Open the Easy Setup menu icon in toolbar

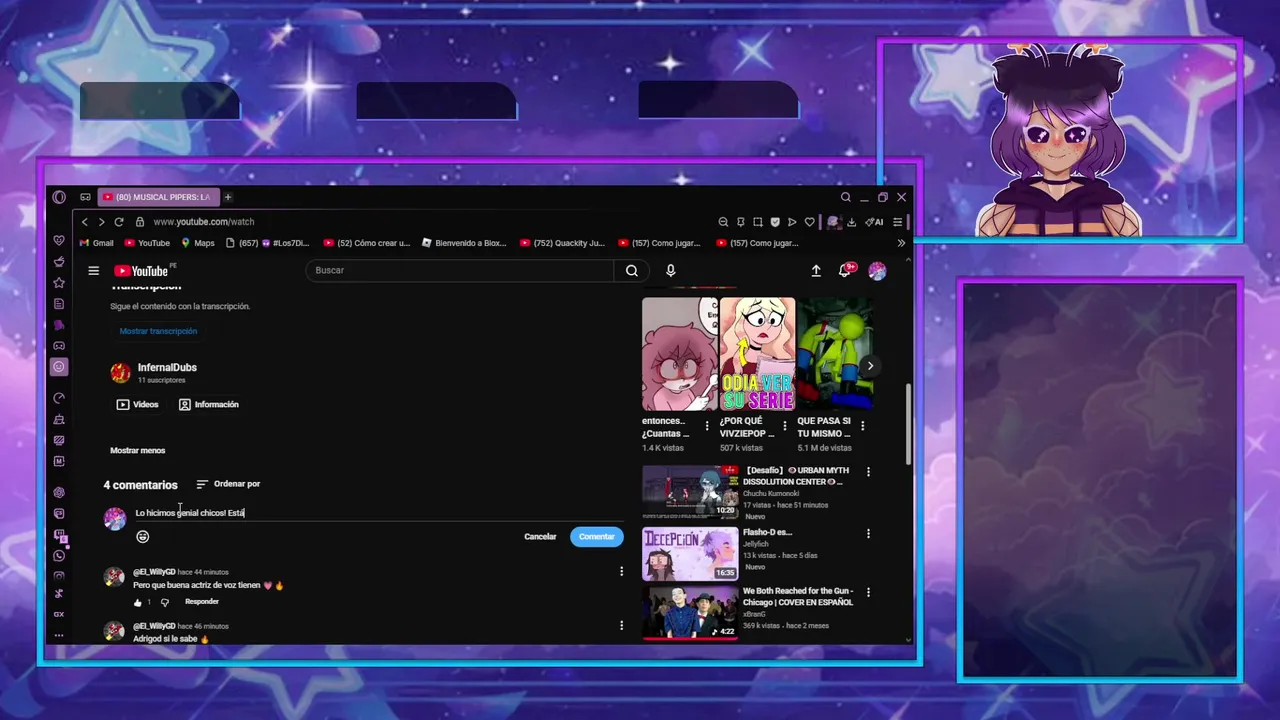[x=898, y=222]
